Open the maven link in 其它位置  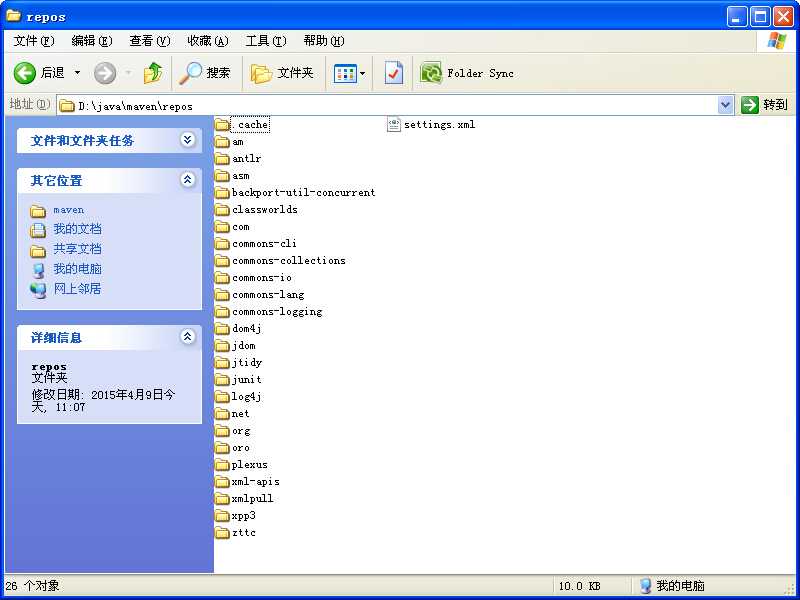tap(68, 210)
